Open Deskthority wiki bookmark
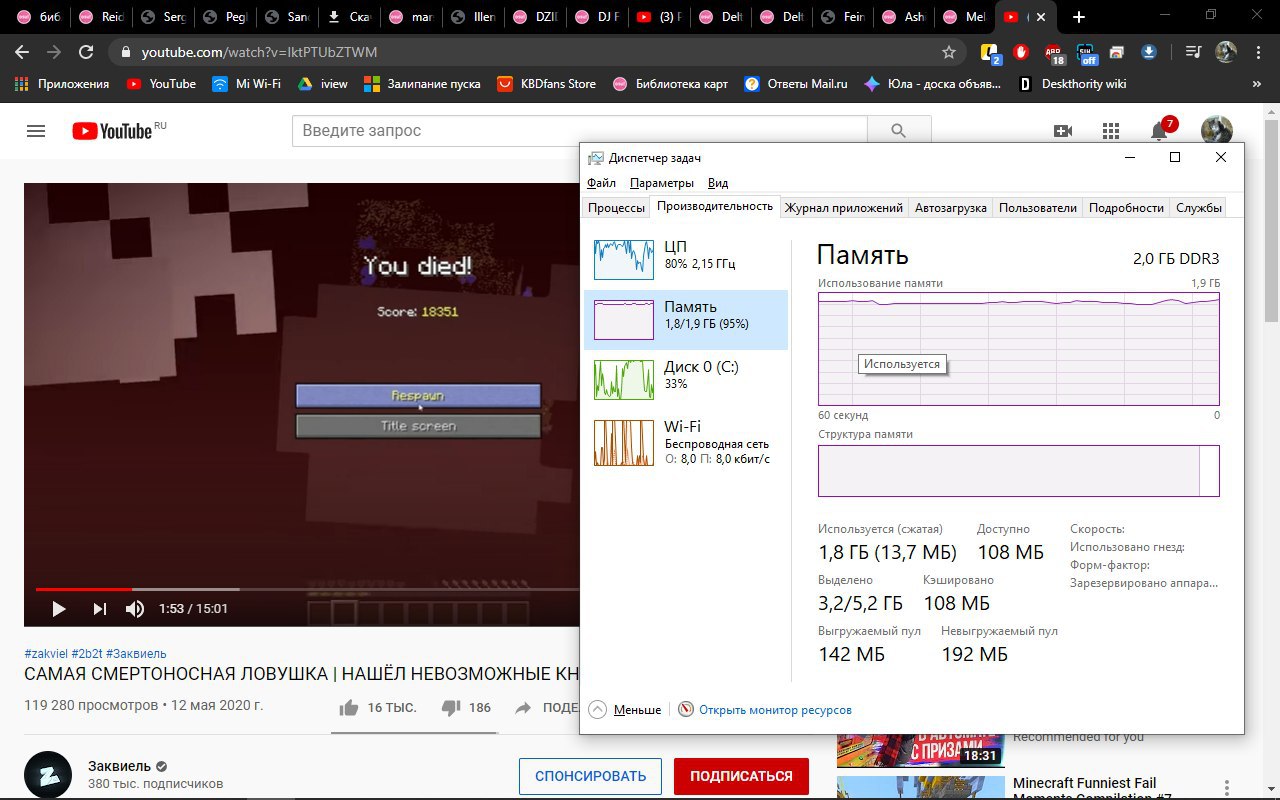 pyautogui.click(x=1072, y=84)
